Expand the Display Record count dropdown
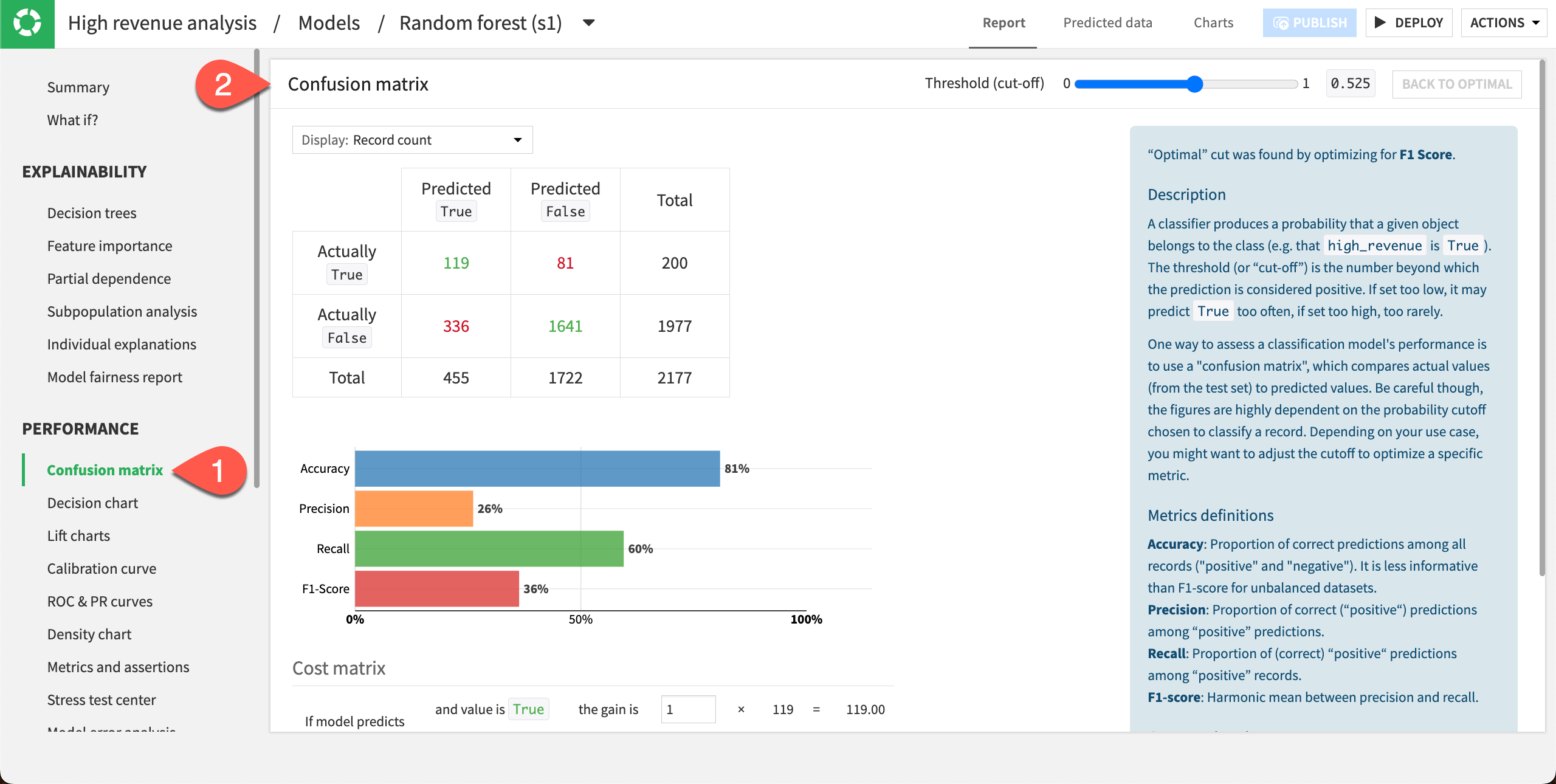 click(412, 140)
